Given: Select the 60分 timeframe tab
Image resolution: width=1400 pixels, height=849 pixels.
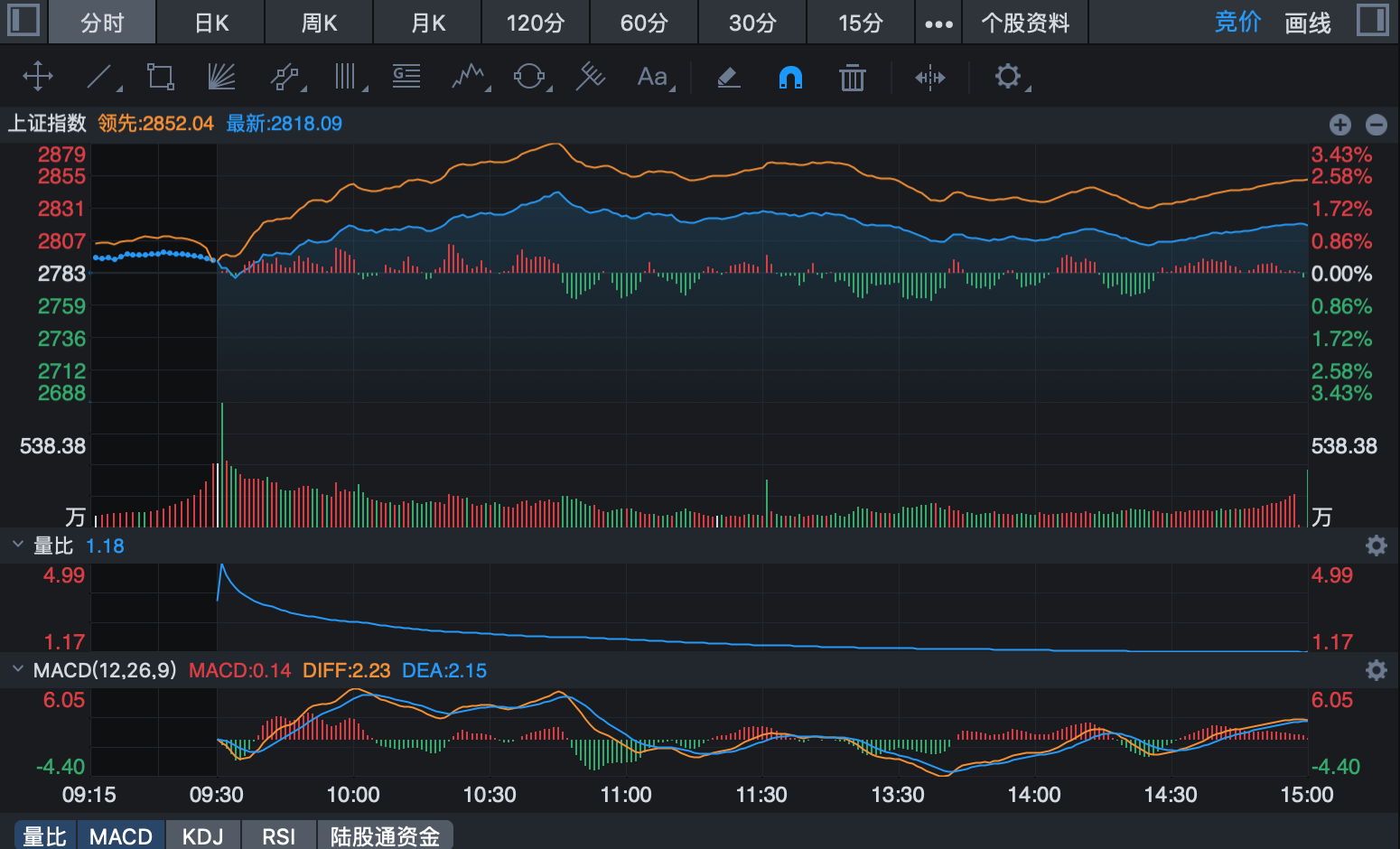Looking at the screenshot, I should point(644,22).
